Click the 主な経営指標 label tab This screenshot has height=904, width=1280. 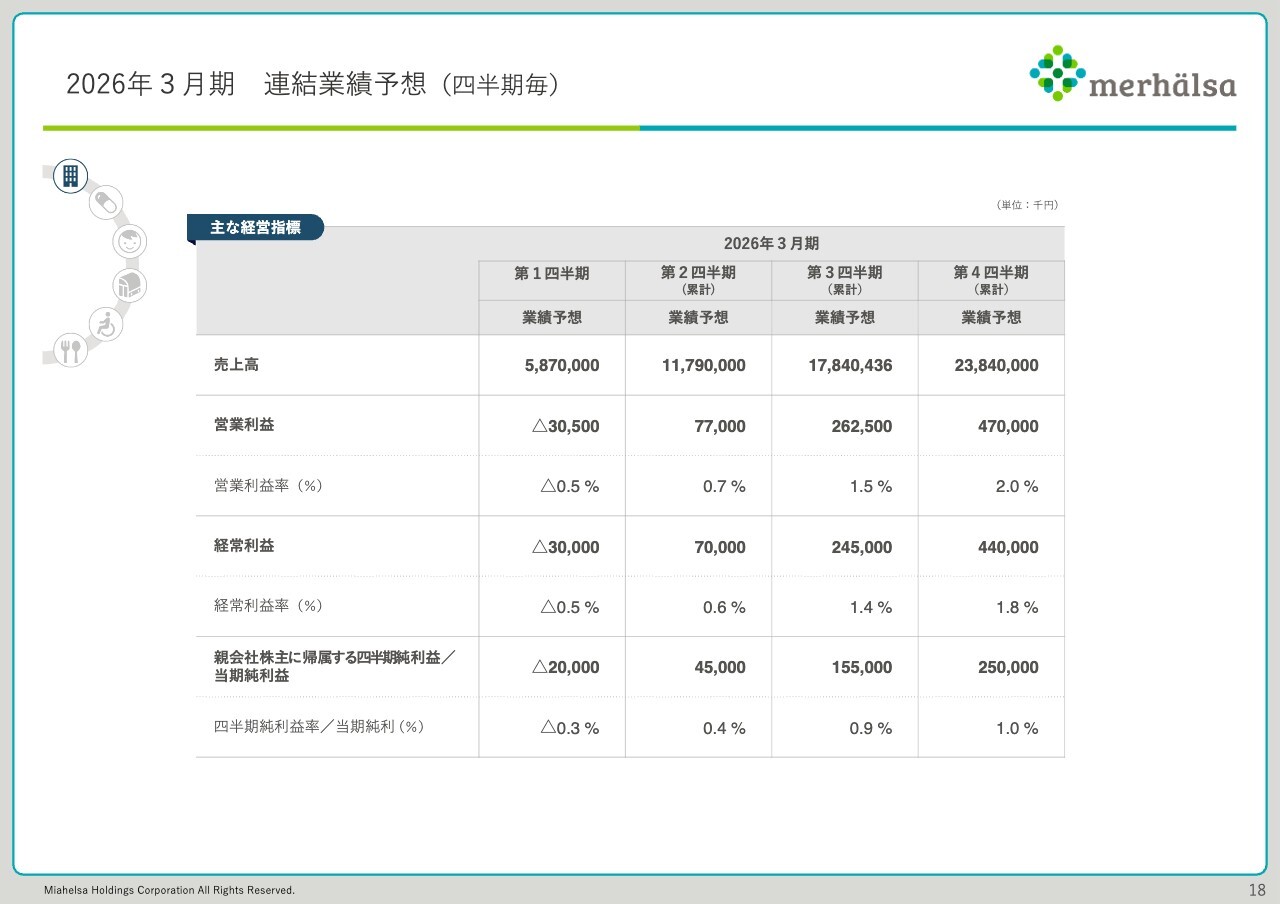[x=255, y=228]
